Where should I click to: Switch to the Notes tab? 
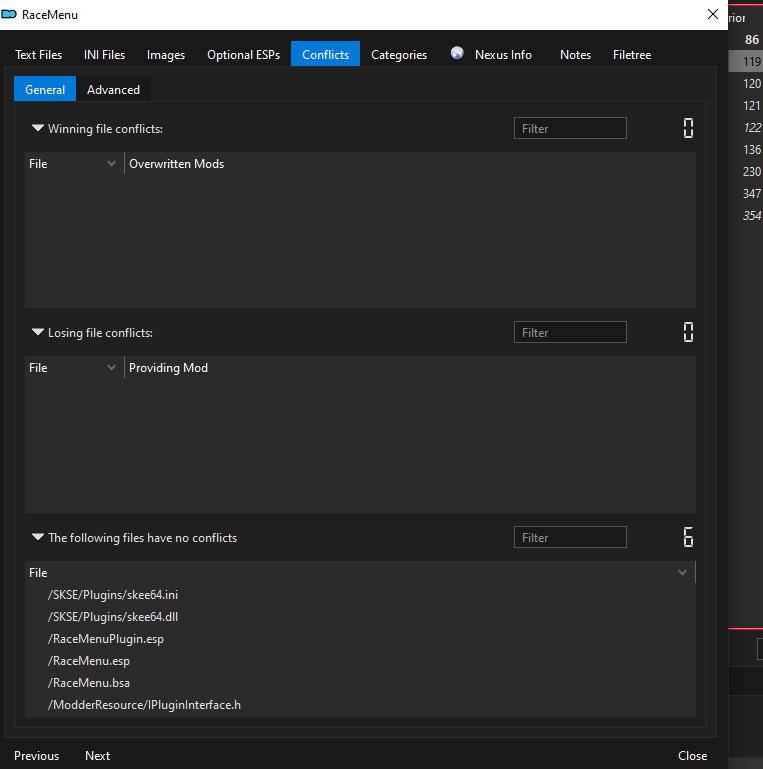[x=575, y=54]
